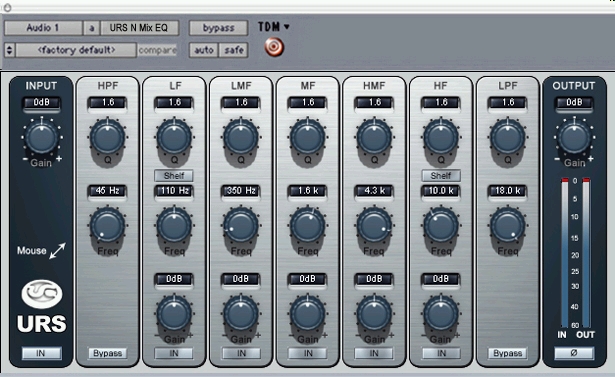The image size is (615, 377).
Task: Click the OUTPUT 0dB value field
Action: [574, 103]
